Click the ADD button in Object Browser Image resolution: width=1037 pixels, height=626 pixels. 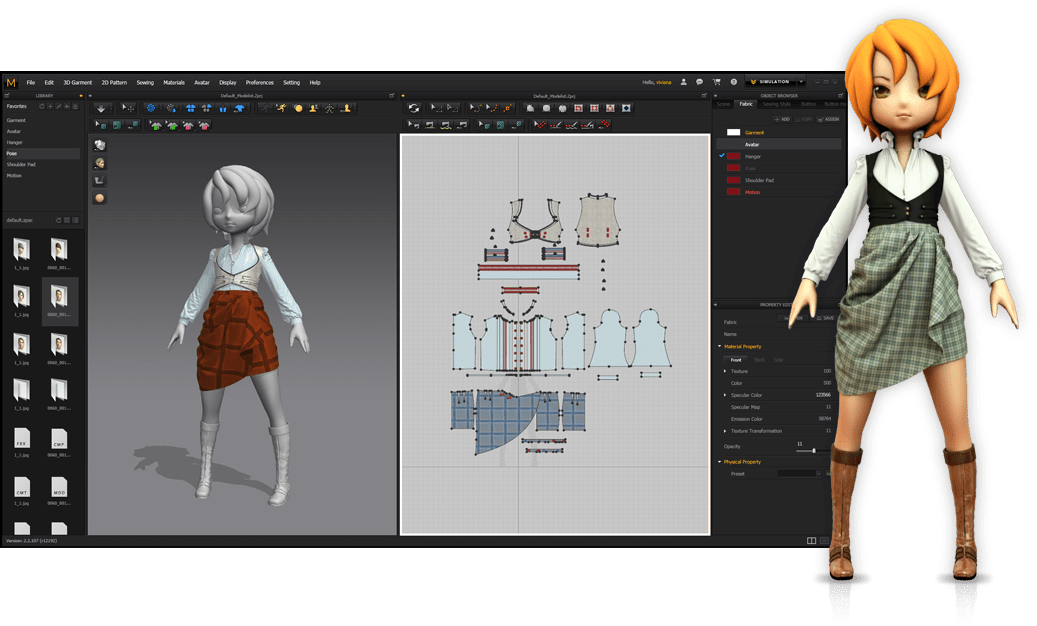[x=781, y=119]
